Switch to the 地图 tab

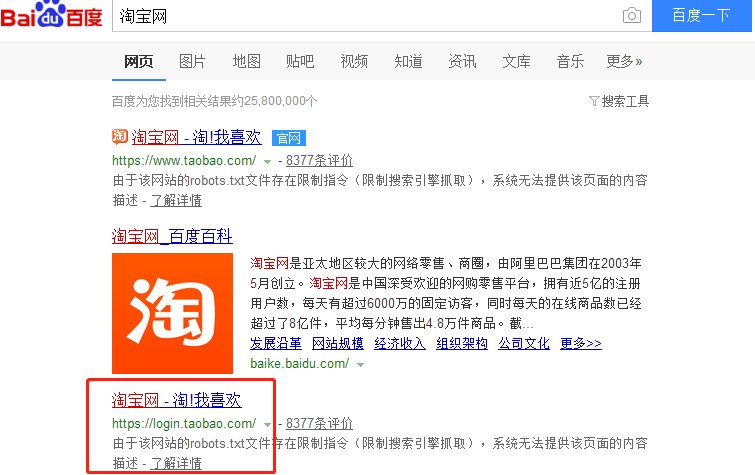click(247, 62)
